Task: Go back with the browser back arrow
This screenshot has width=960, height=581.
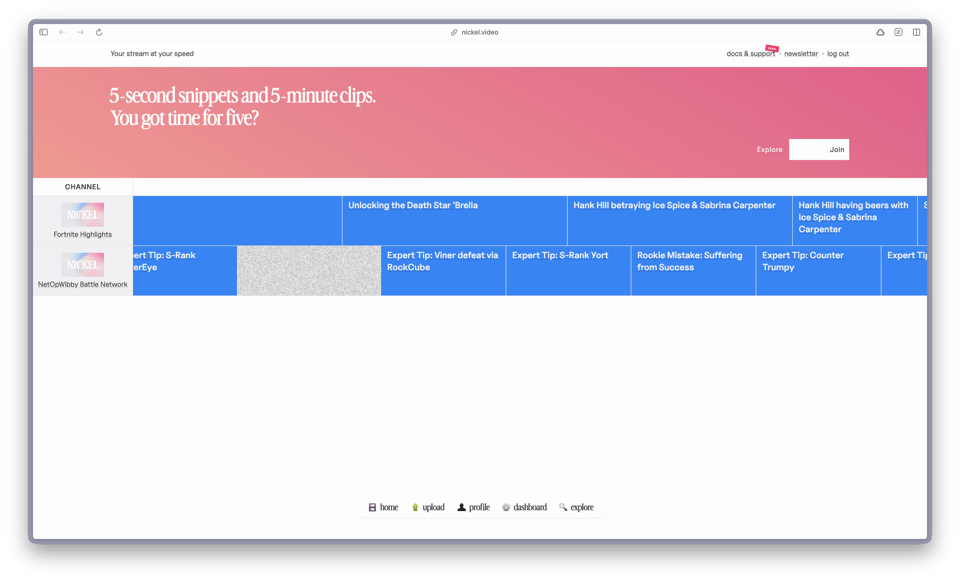Action: pos(62,32)
